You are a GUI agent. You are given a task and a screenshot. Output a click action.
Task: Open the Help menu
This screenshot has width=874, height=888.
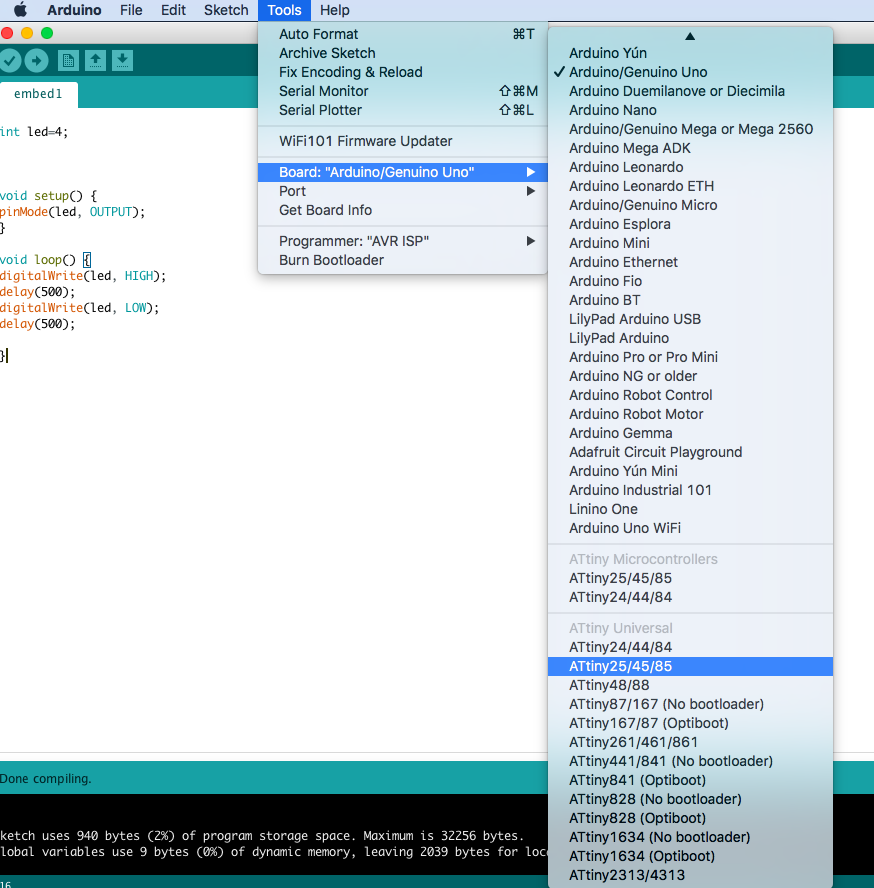(335, 10)
